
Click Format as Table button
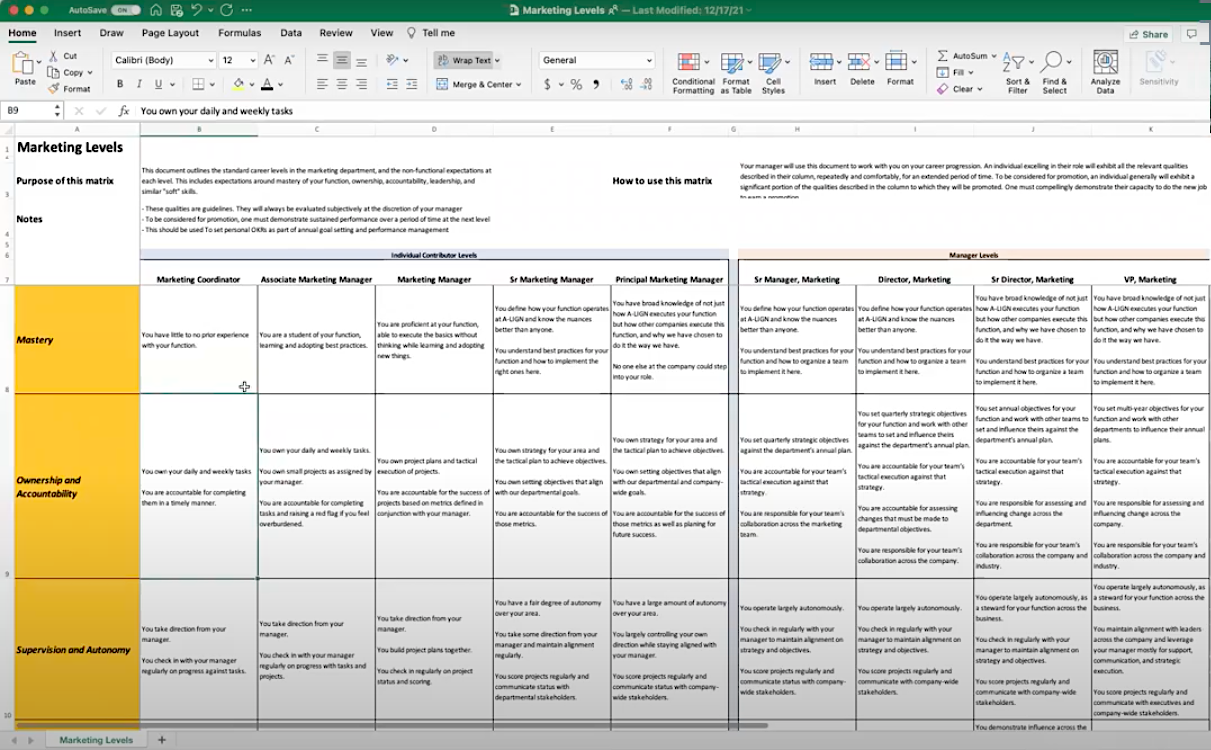[735, 72]
